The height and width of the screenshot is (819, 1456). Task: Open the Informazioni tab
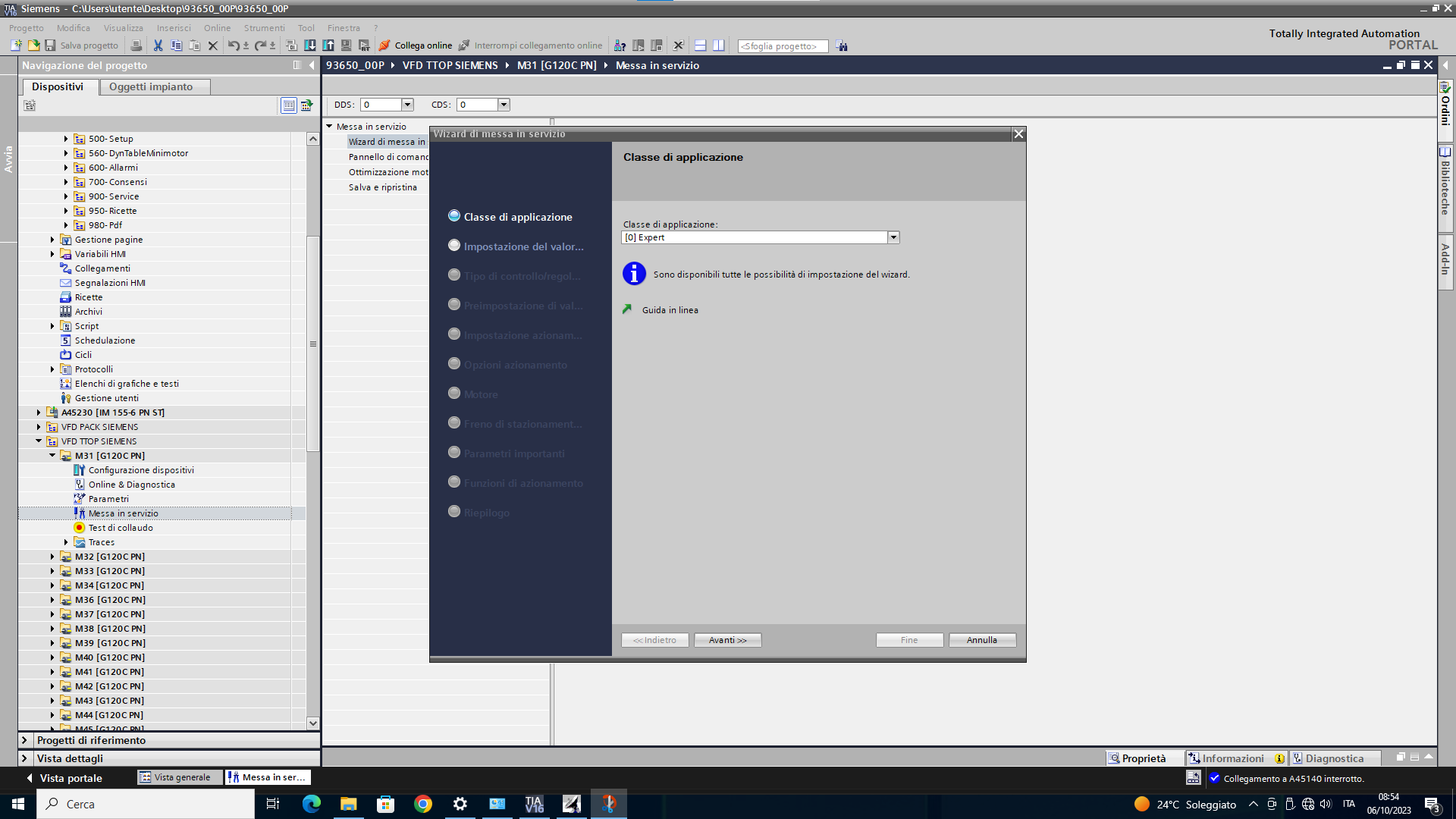click(x=1236, y=758)
